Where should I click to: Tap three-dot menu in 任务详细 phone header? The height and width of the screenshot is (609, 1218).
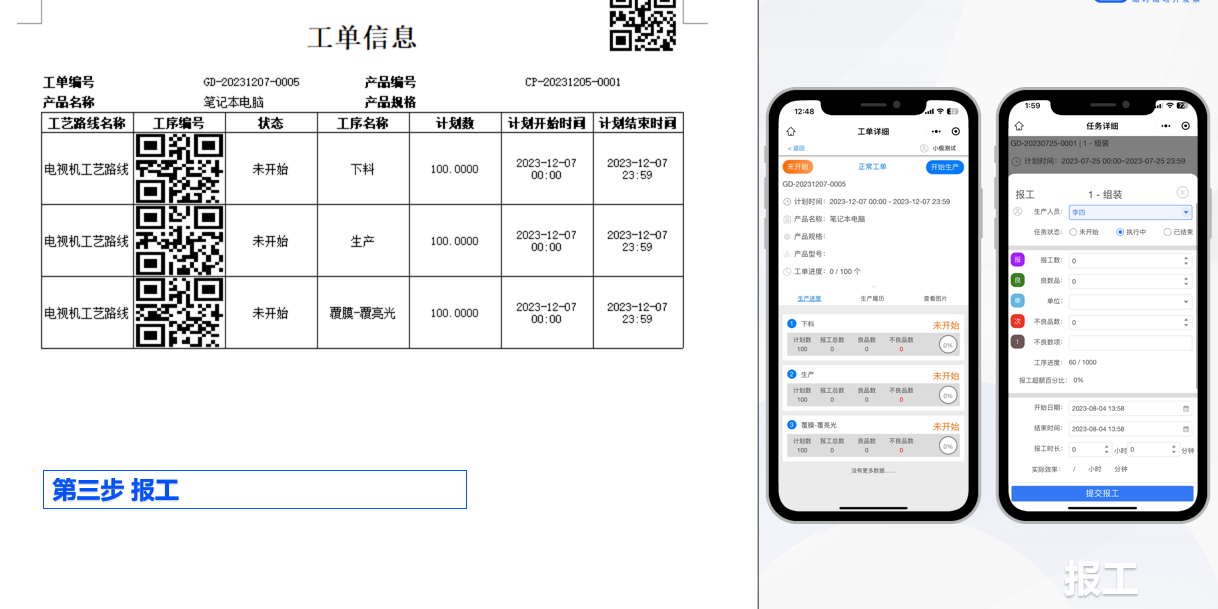(1165, 126)
